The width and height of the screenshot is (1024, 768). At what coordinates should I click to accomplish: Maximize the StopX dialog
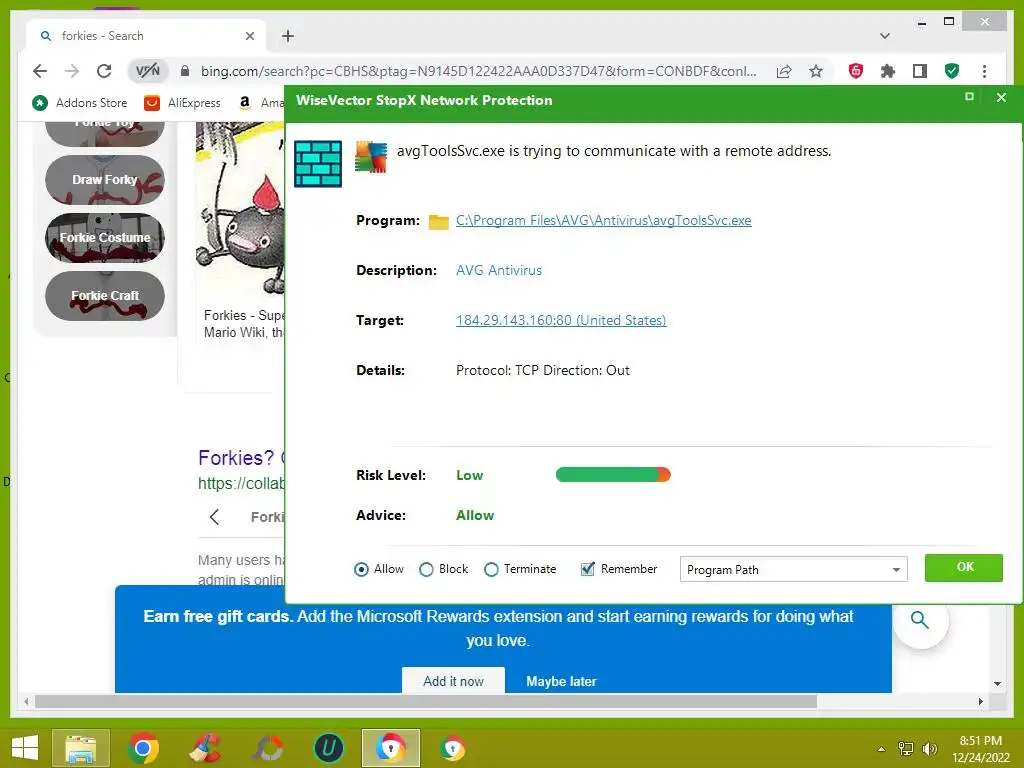(x=969, y=97)
